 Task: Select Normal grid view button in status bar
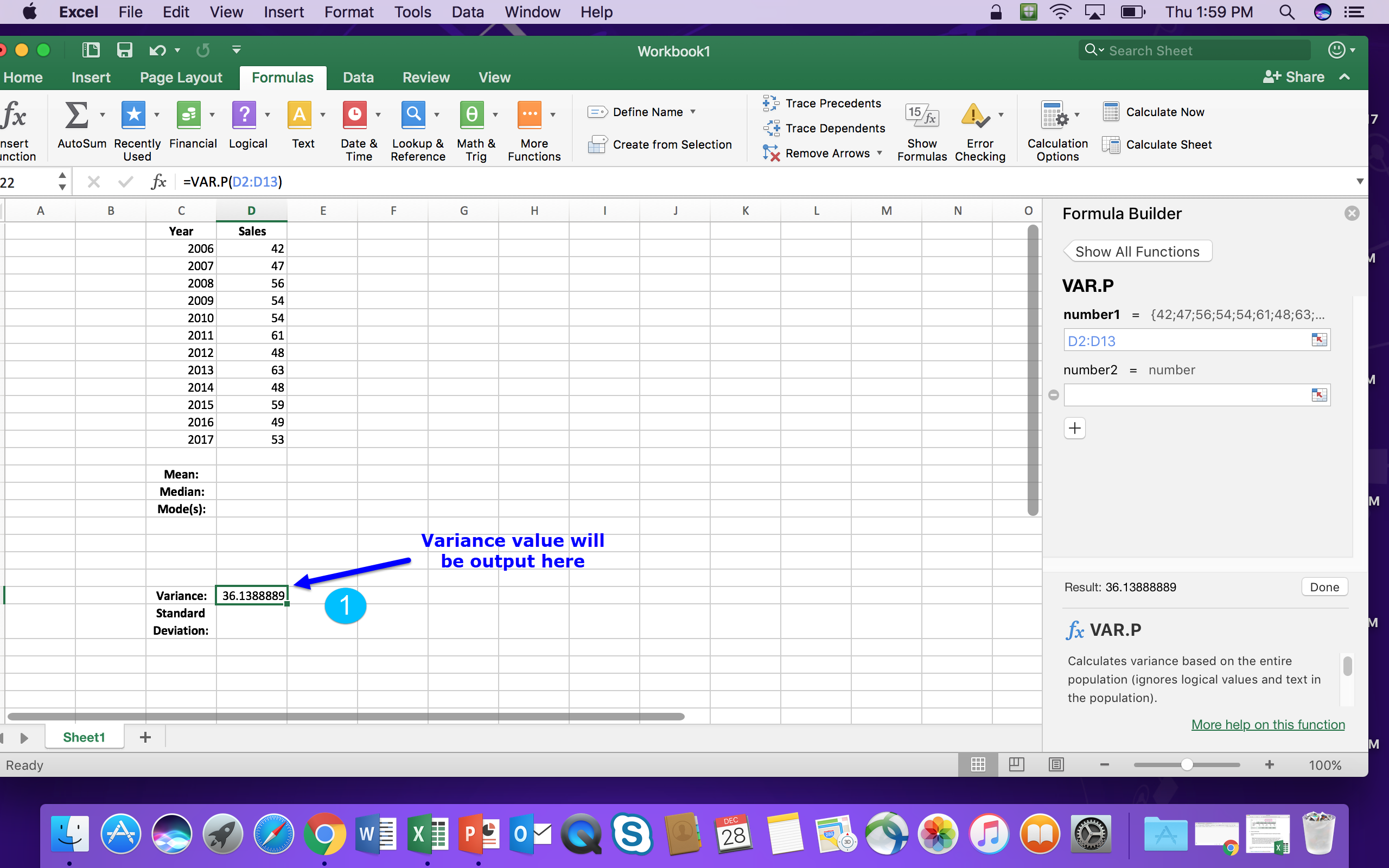978,765
